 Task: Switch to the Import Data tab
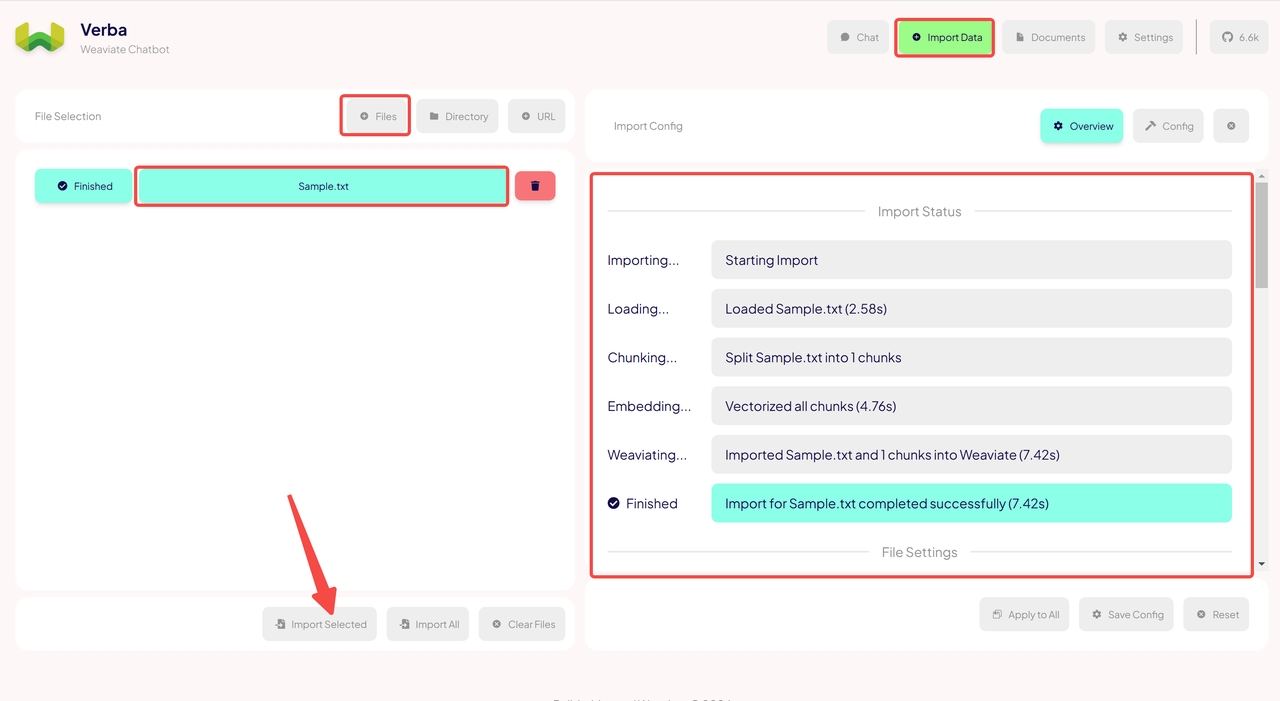click(944, 37)
